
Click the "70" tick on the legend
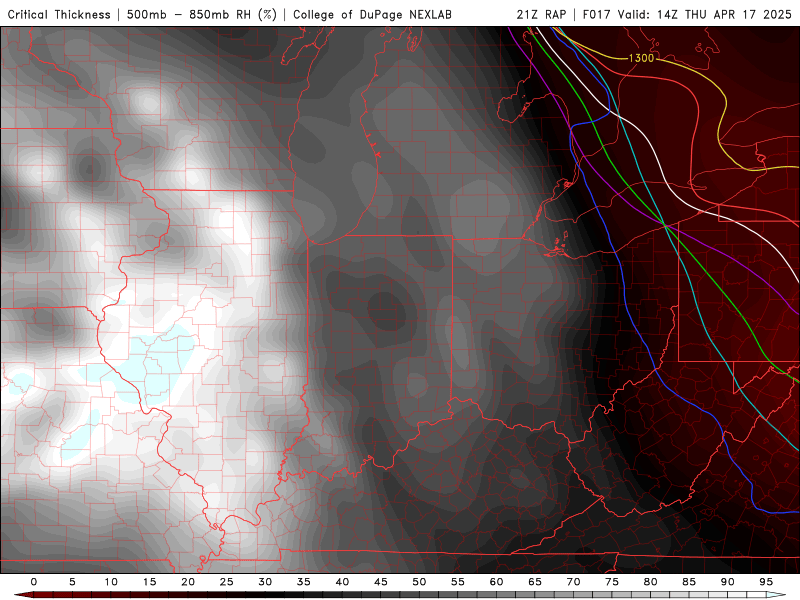(x=573, y=582)
